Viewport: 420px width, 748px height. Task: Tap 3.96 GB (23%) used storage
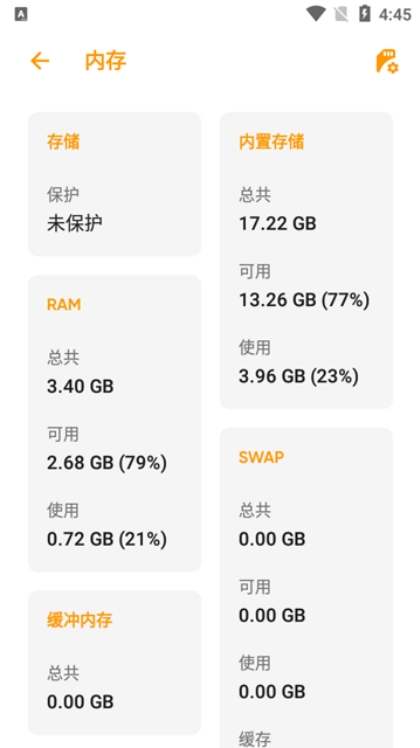[298, 376]
